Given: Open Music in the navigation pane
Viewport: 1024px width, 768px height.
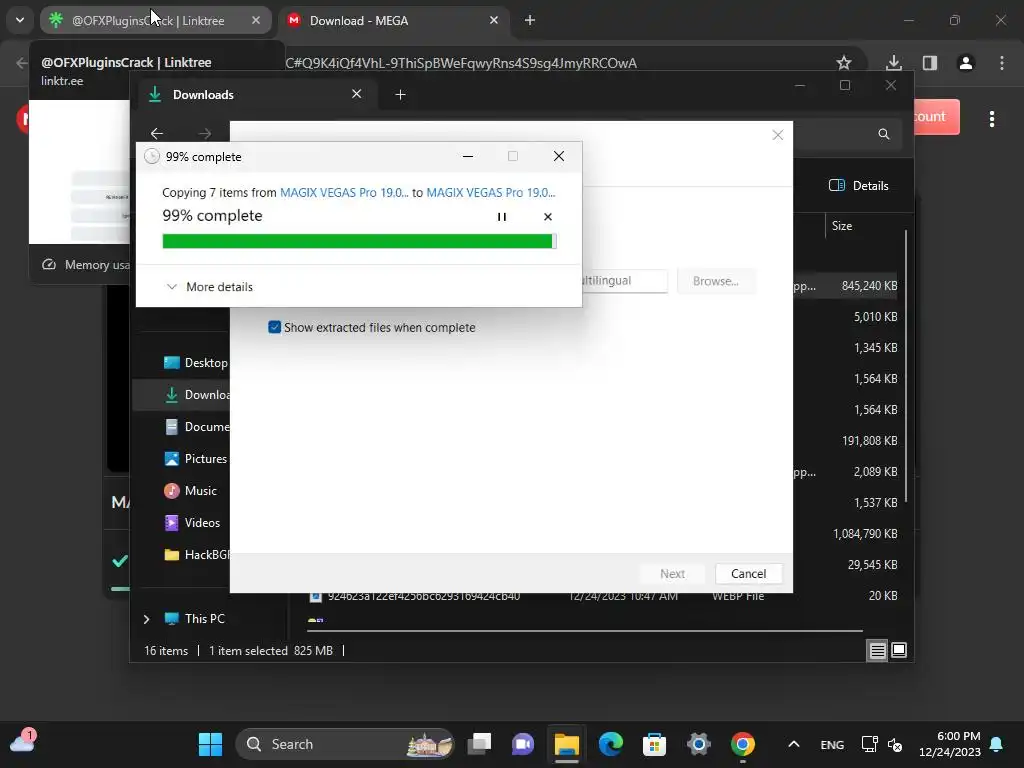Looking at the screenshot, I should click(x=190, y=490).
